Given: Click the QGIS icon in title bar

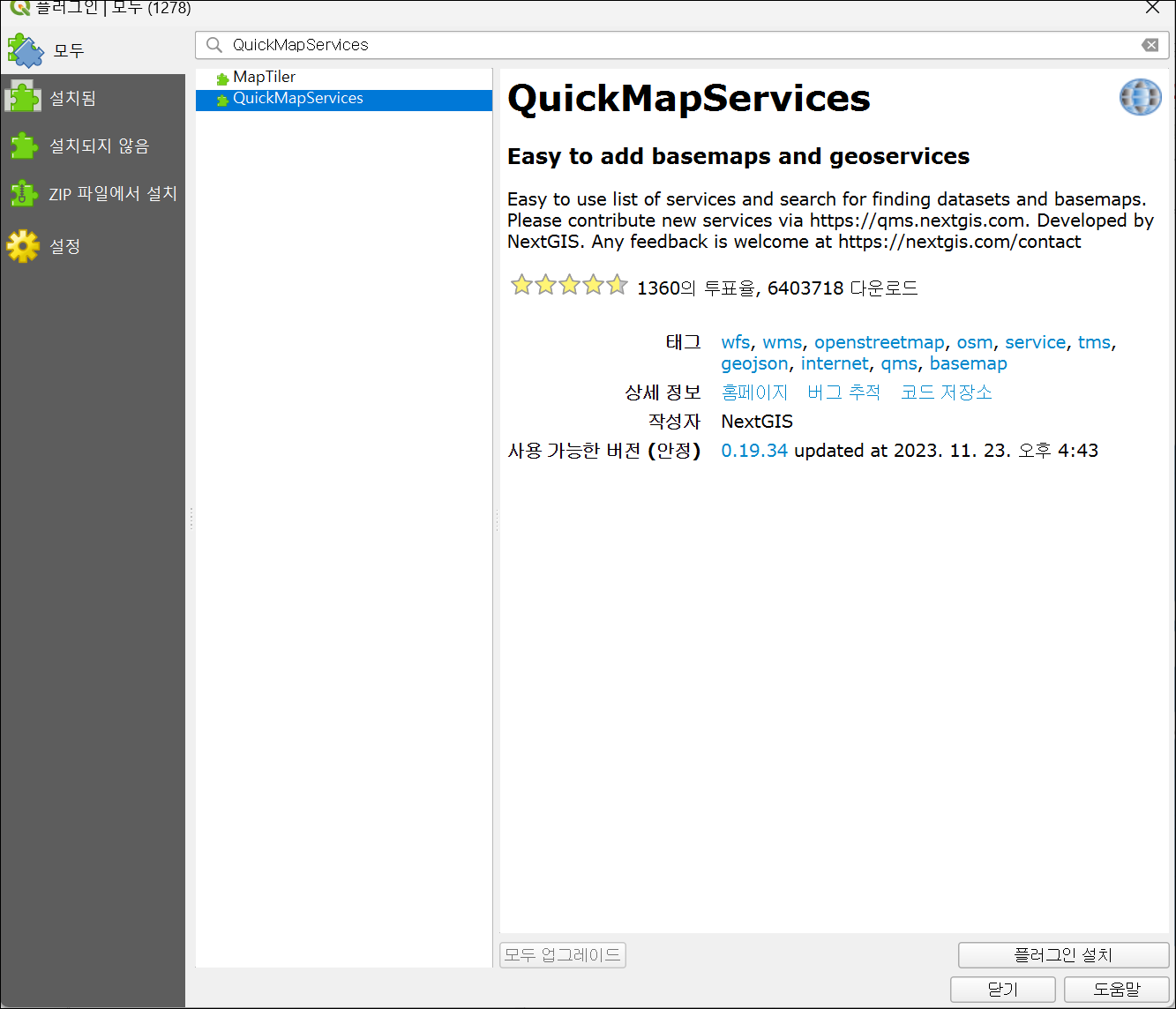Looking at the screenshot, I should 19,8.
